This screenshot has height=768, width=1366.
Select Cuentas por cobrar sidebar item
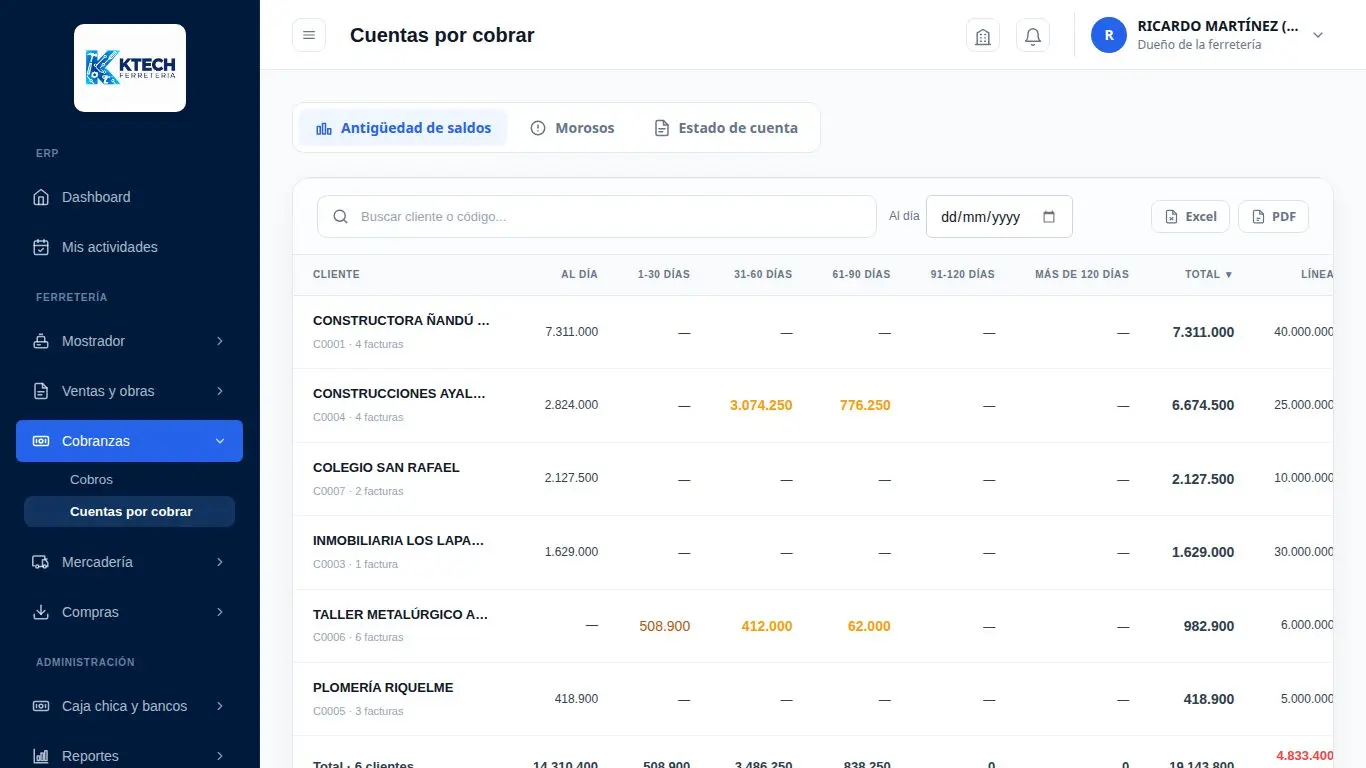(130, 512)
